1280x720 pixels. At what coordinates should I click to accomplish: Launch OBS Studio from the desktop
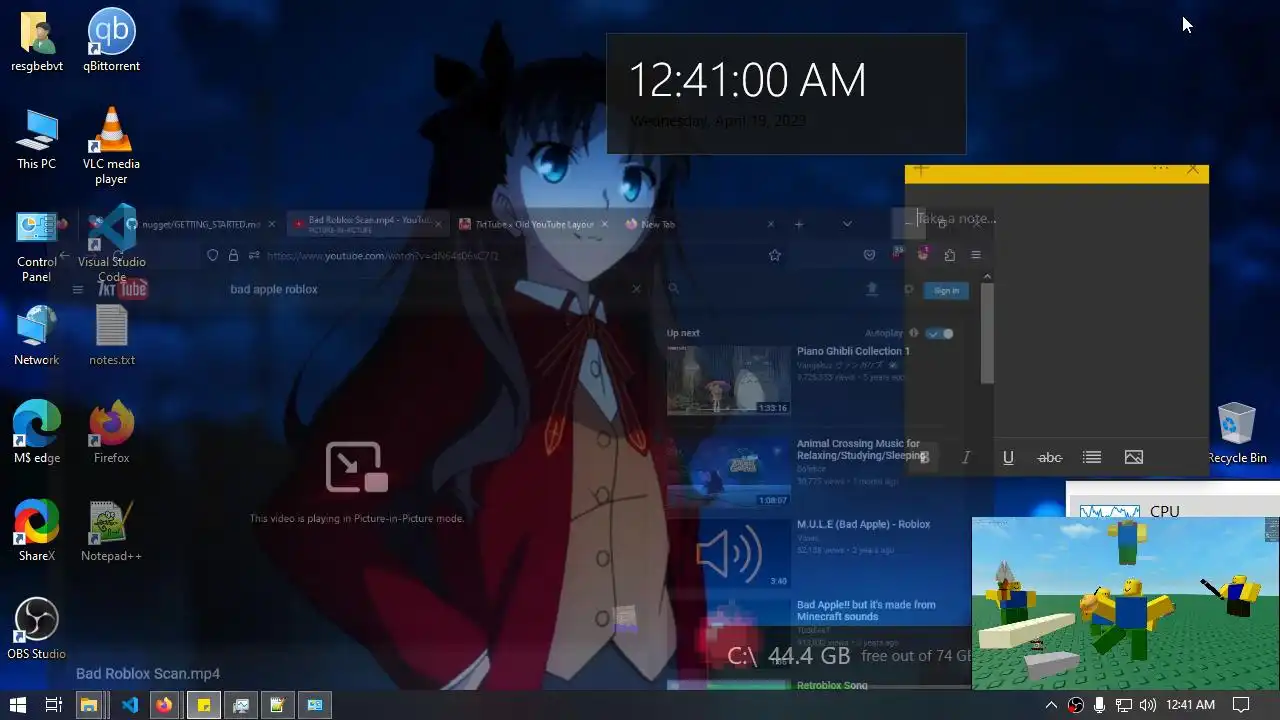tap(37, 629)
